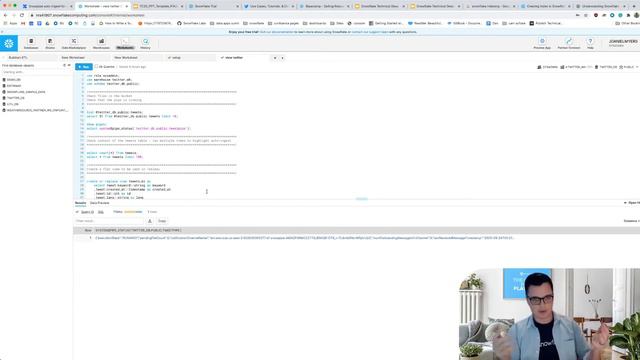Open the user account menu at top right
This screenshot has width=640, height=360.
623,43
